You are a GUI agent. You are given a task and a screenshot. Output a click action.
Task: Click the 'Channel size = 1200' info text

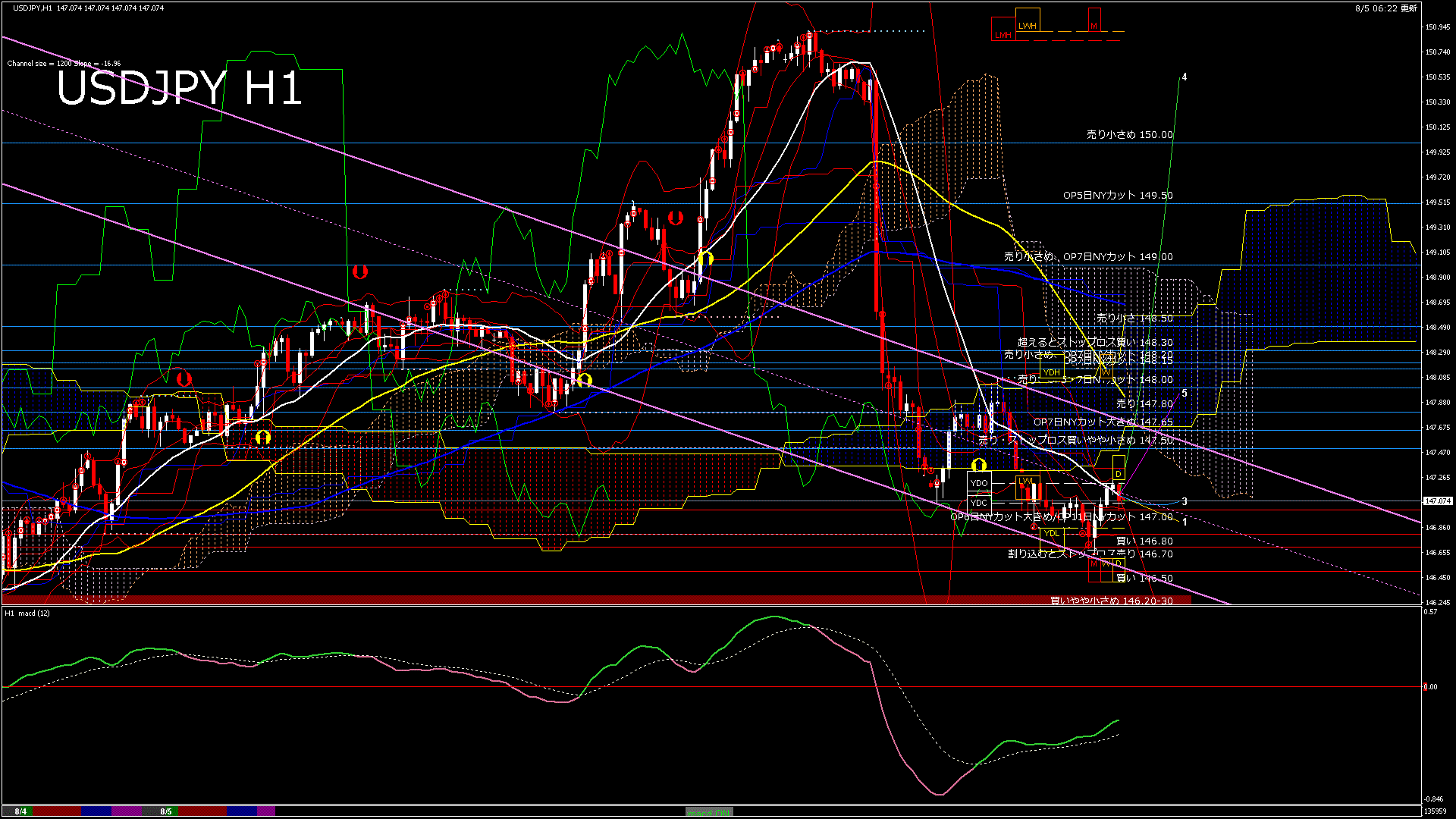coord(64,64)
